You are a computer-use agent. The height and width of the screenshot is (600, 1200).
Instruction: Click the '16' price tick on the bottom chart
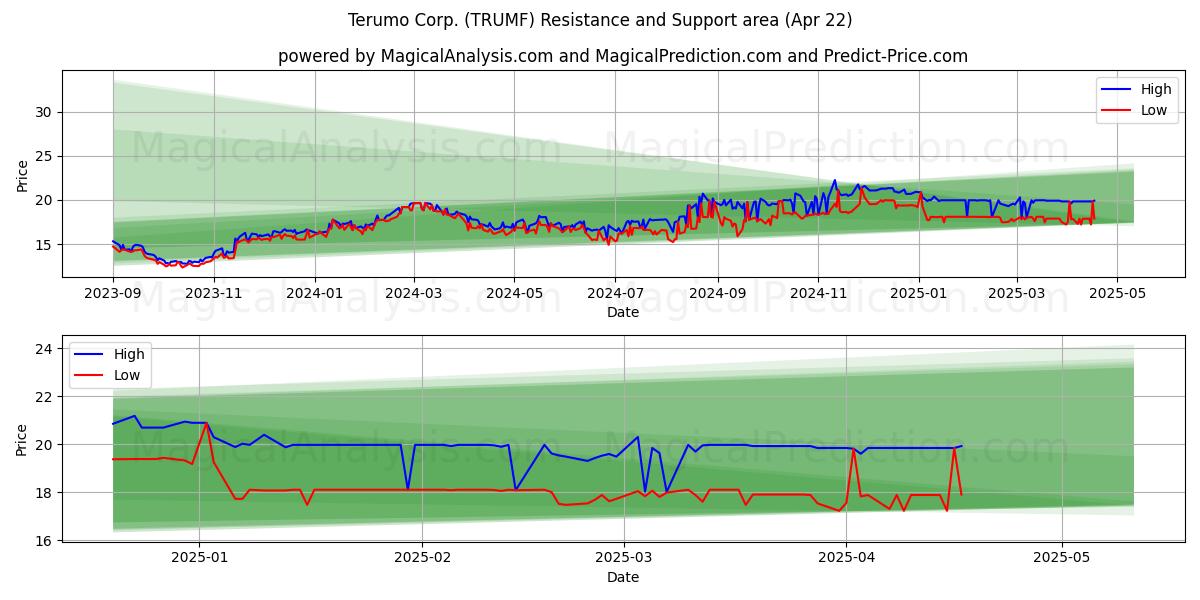[x=45, y=541]
